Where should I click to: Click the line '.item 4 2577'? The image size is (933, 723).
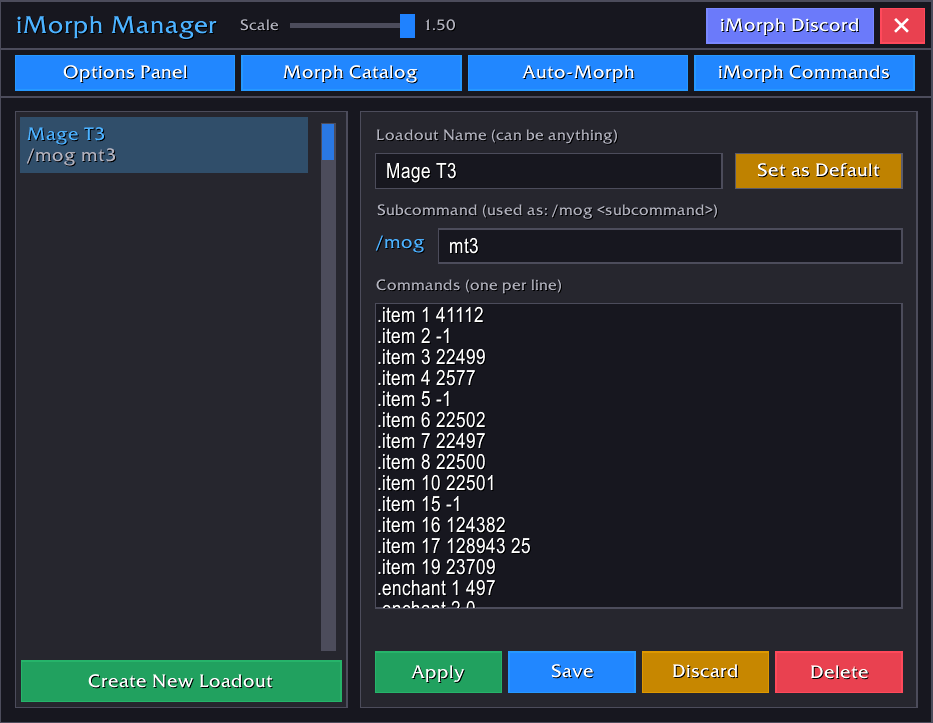[426, 378]
